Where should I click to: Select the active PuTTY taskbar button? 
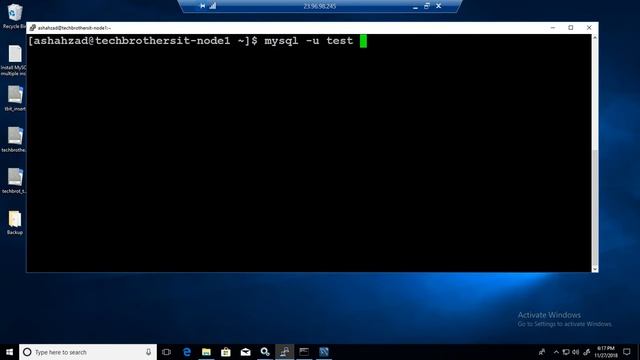tap(284, 352)
